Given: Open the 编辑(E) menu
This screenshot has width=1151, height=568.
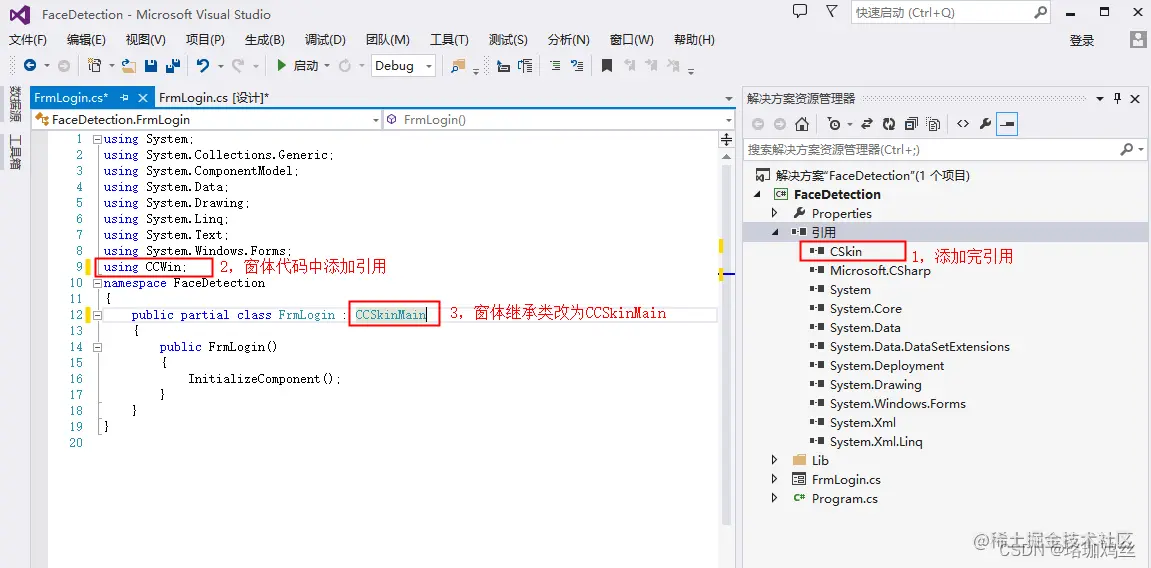Looking at the screenshot, I should [86, 40].
